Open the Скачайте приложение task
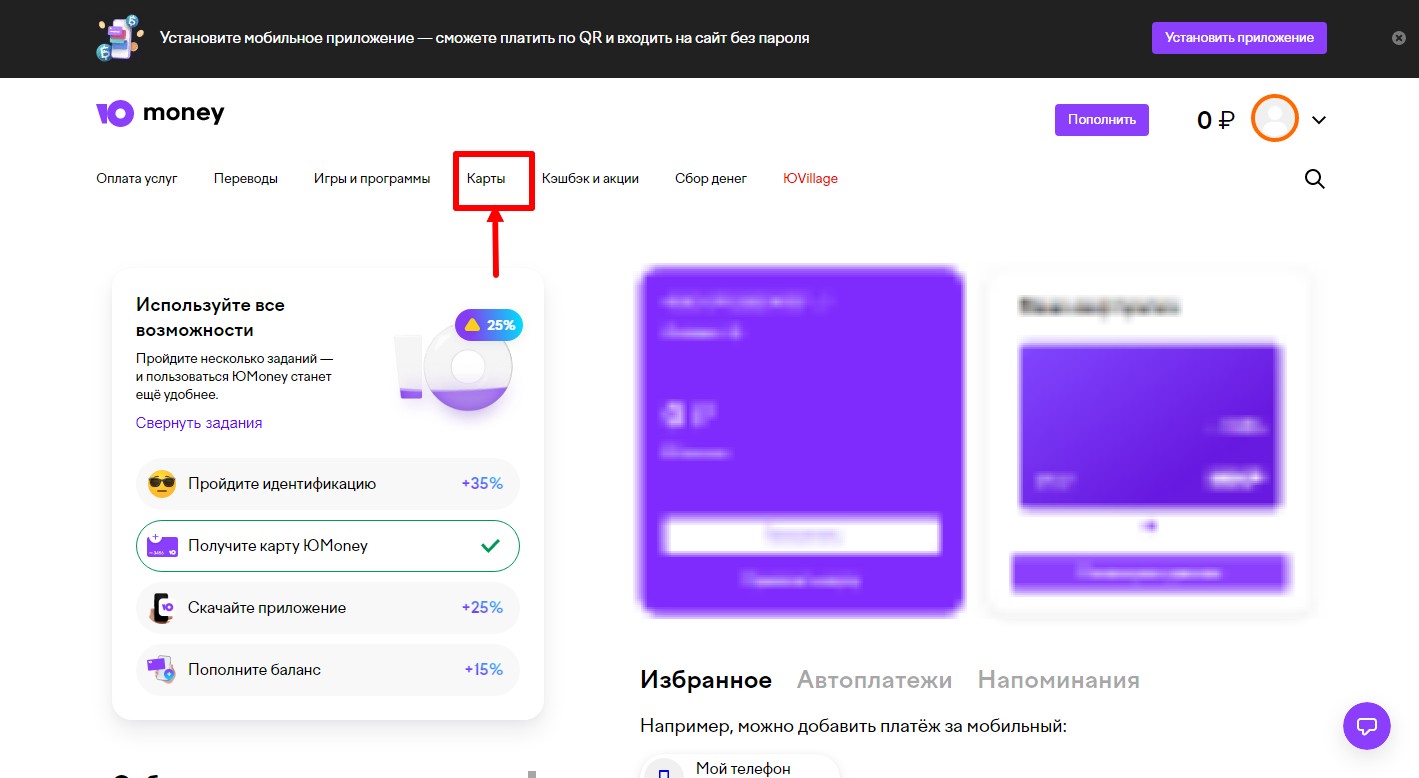1419x778 pixels. click(x=328, y=608)
